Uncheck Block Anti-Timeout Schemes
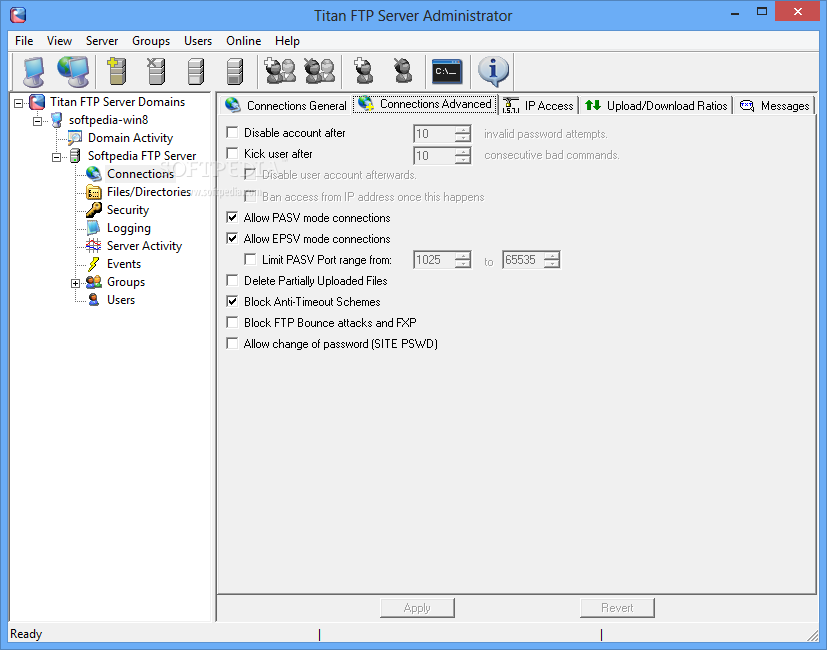The height and width of the screenshot is (650, 827). pyautogui.click(x=232, y=301)
